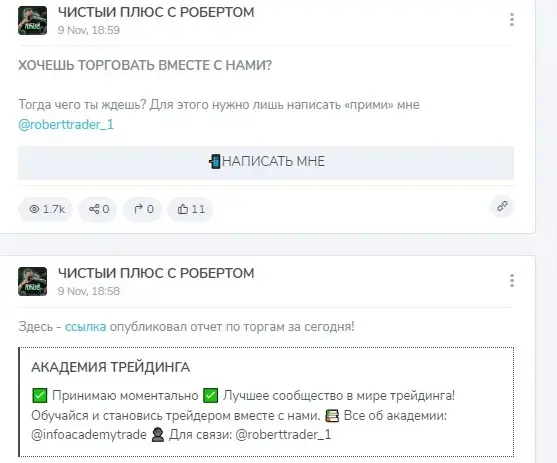Click the АКАДЕМИЯ ТРЕЙДИНГА preview title

tap(110, 367)
